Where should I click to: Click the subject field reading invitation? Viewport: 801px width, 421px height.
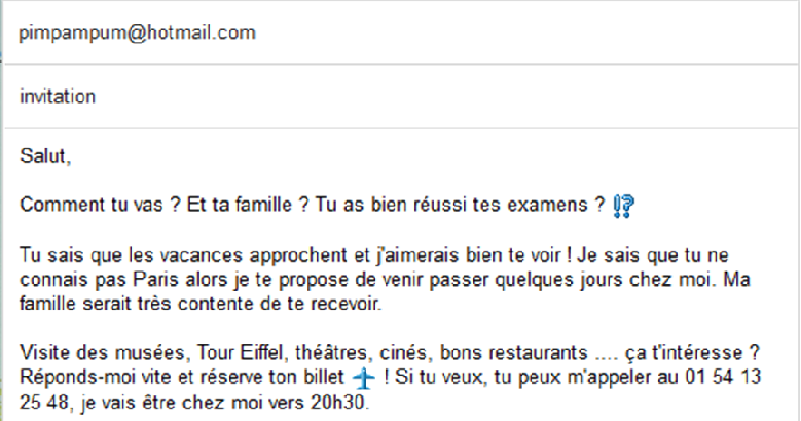400,97
